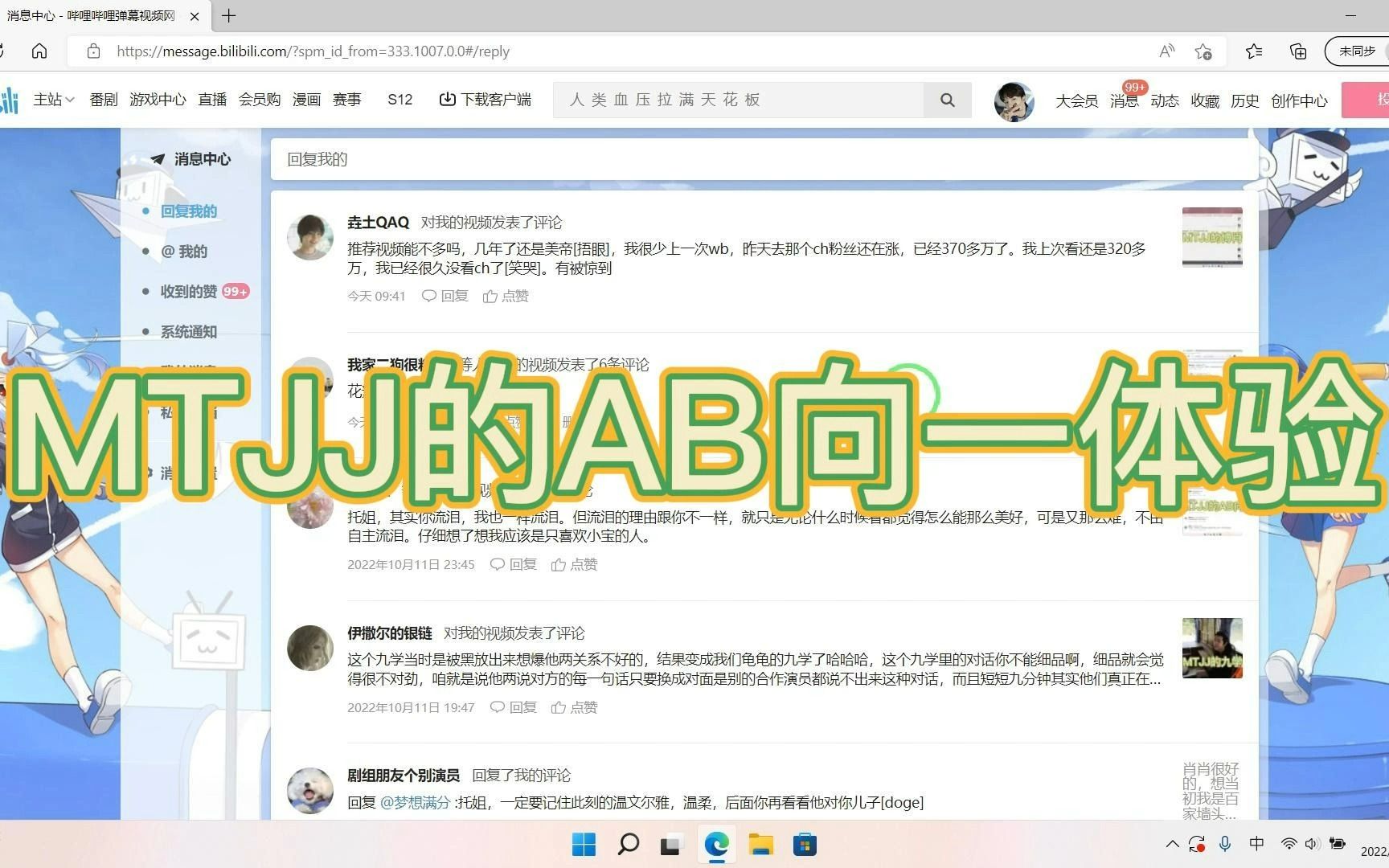Screen dimensions: 1389x868
Task: Open the read aloud icon in address bar
Action: point(1167,51)
